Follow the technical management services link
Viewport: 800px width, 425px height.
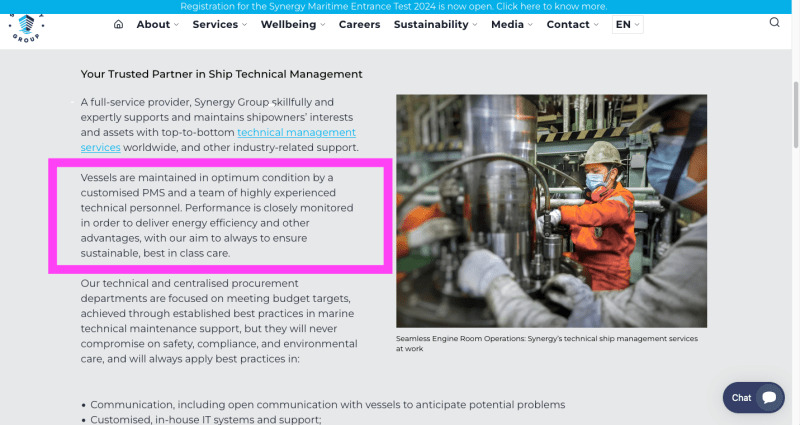point(296,133)
